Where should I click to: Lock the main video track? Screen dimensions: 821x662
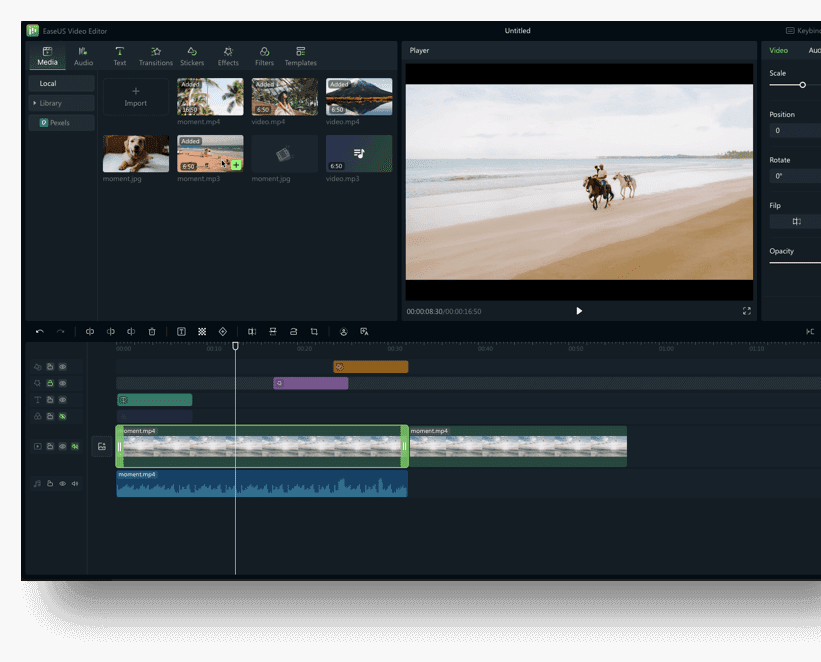(50, 446)
